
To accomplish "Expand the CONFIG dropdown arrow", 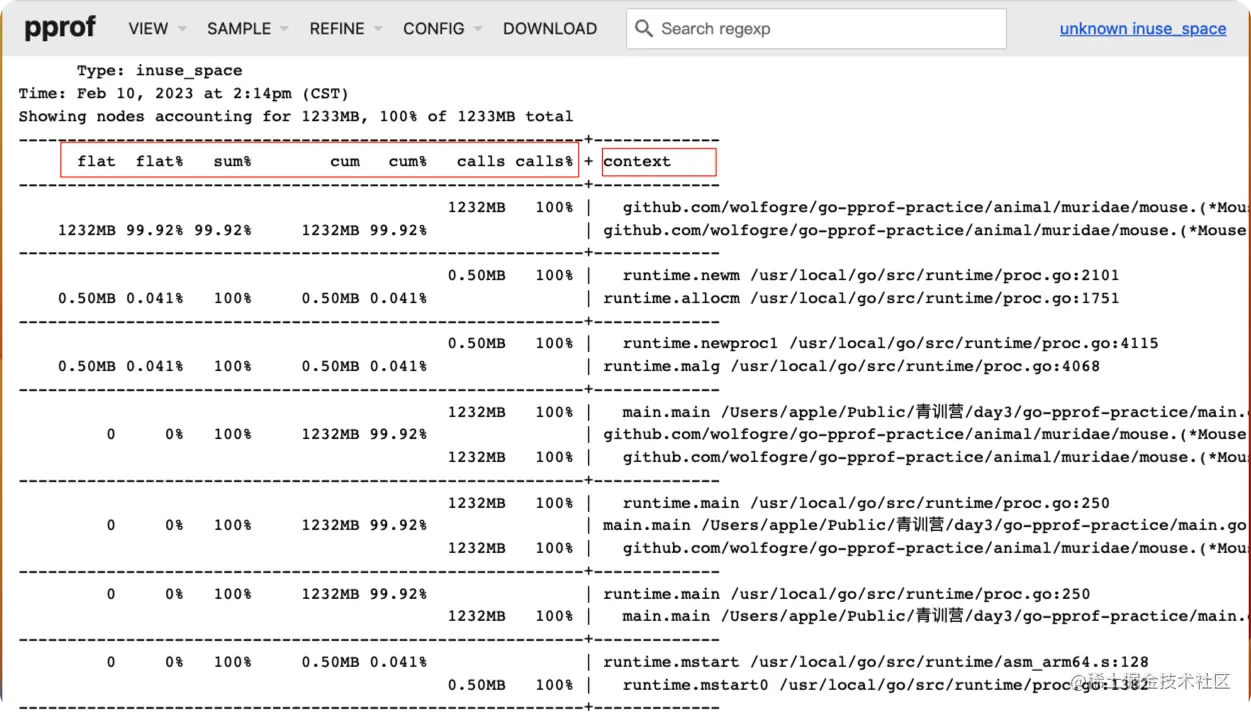I will click(477, 29).
